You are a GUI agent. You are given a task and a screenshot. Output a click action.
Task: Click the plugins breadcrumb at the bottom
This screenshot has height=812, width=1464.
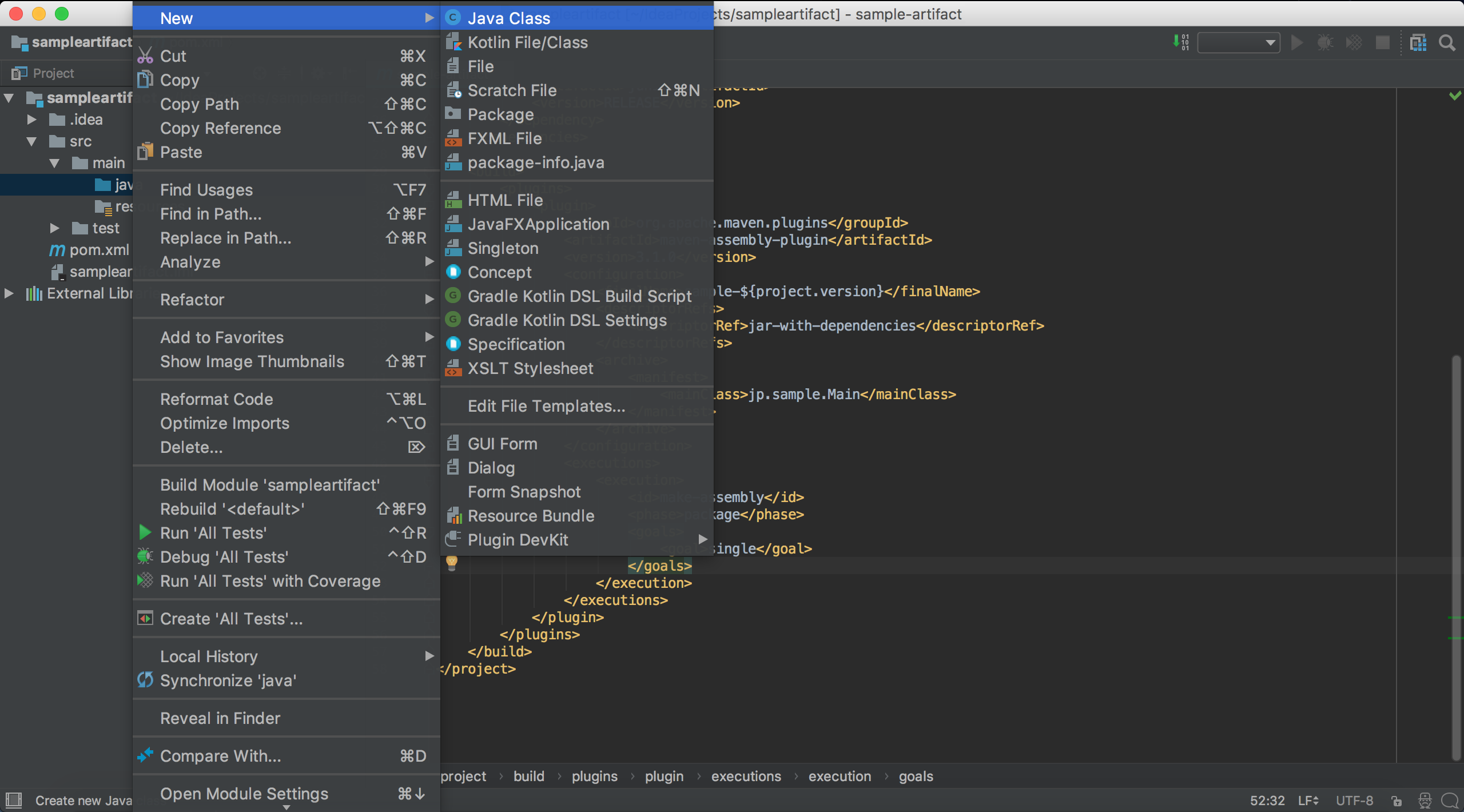pyautogui.click(x=594, y=776)
